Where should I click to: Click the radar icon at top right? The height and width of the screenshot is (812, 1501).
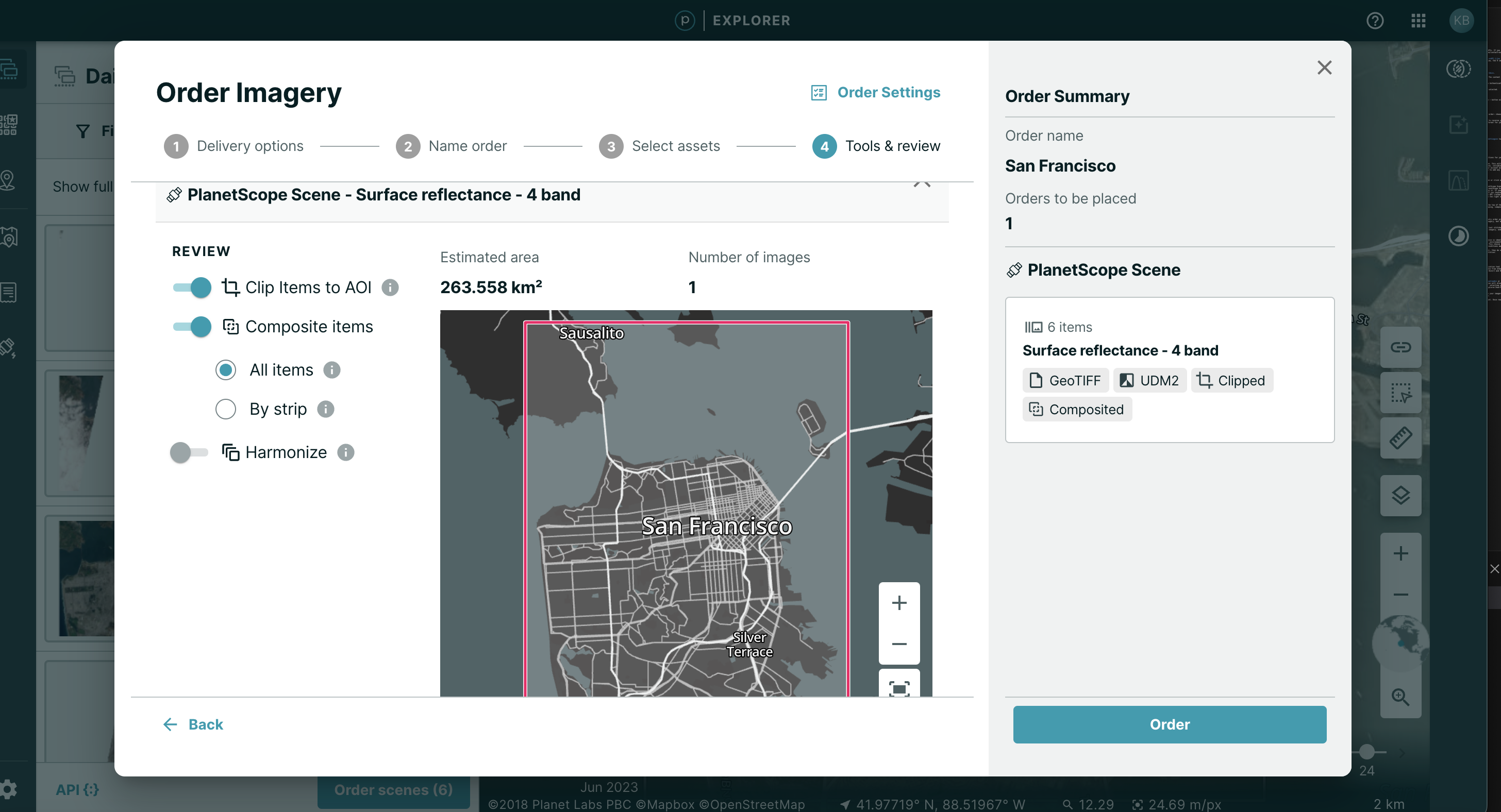(1458, 70)
